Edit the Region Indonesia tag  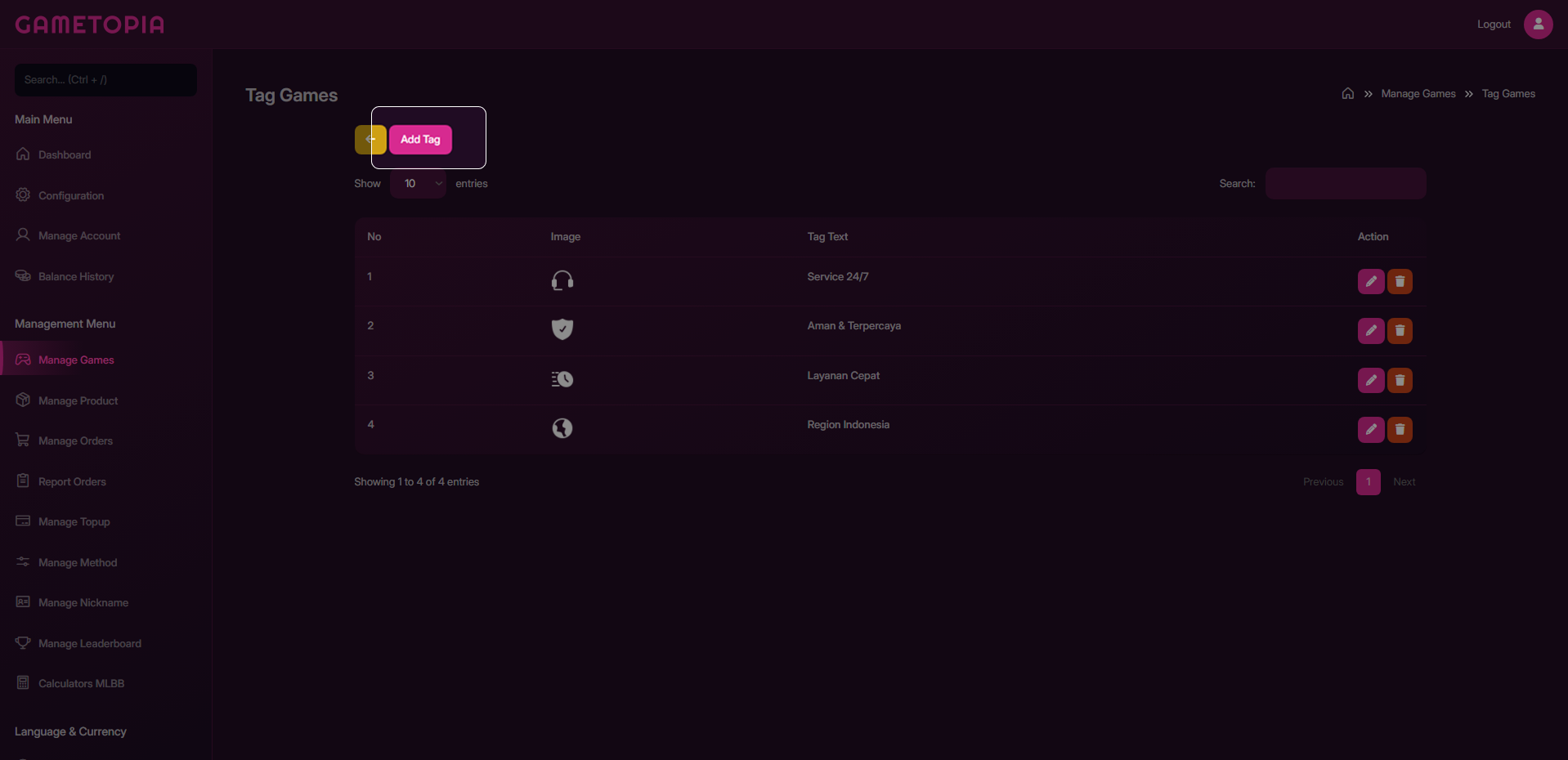click(x=1371, y=430)
